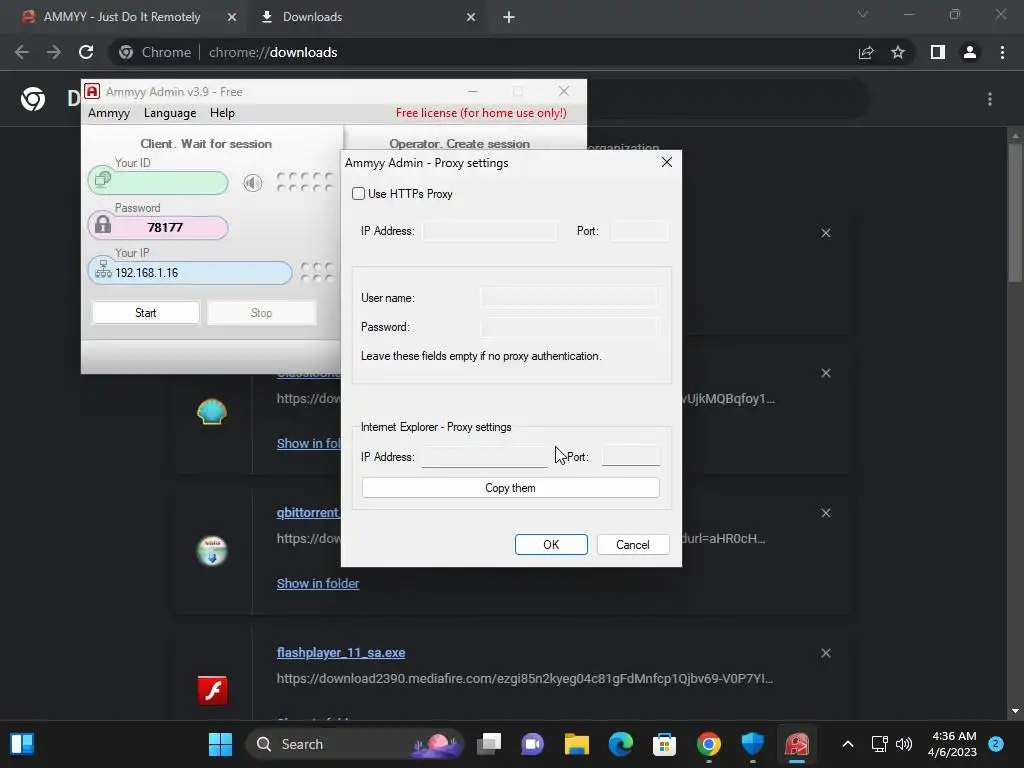Cancel the Proxy settings dialog
1024x768 pixels.
(632, 545)
